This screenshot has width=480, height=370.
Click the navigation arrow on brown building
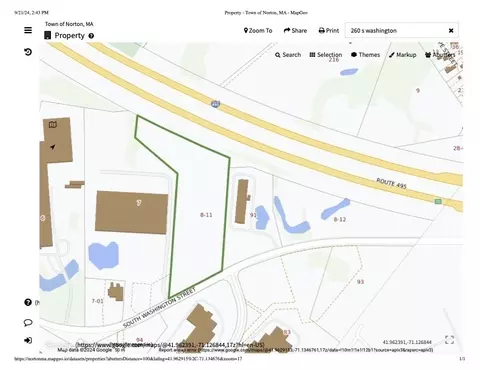point(52,147)
